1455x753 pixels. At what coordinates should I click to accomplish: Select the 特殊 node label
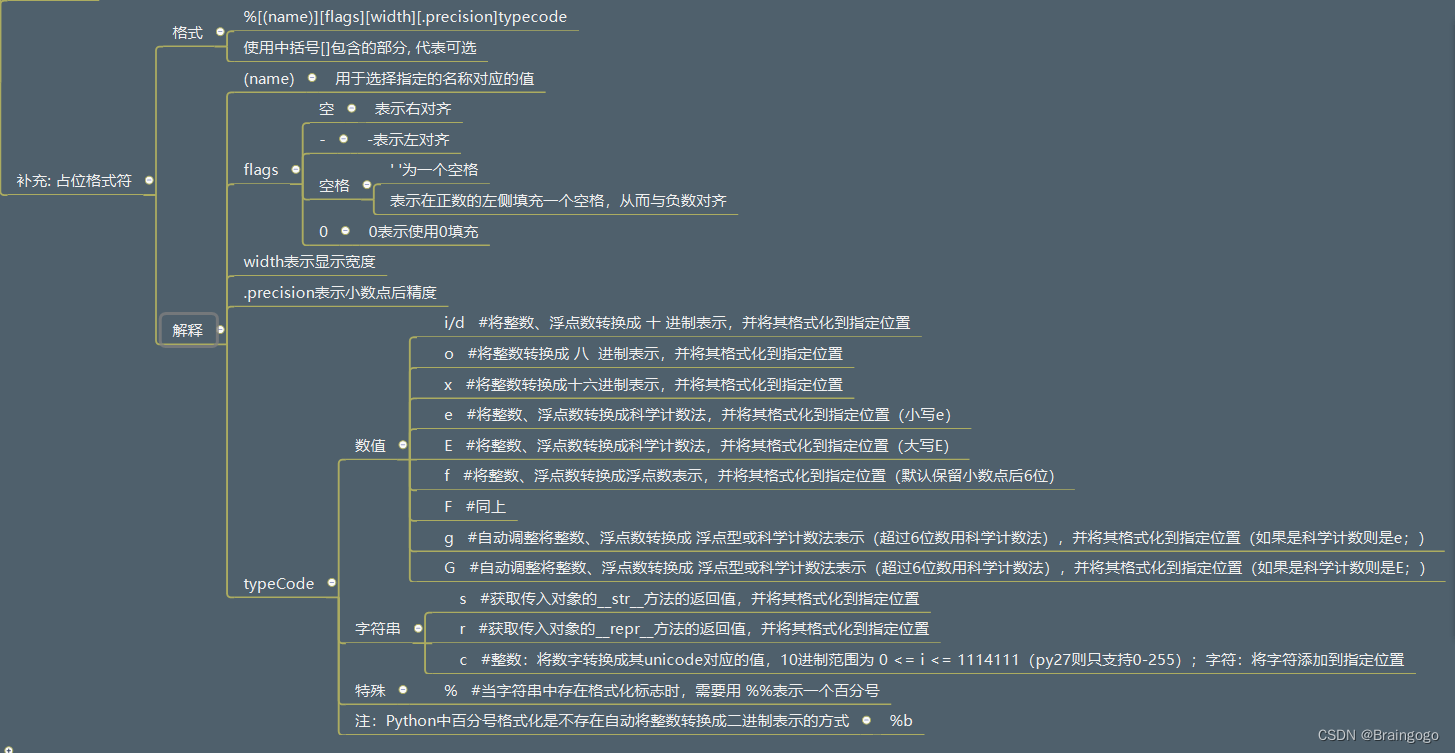[x=370, y=690]
